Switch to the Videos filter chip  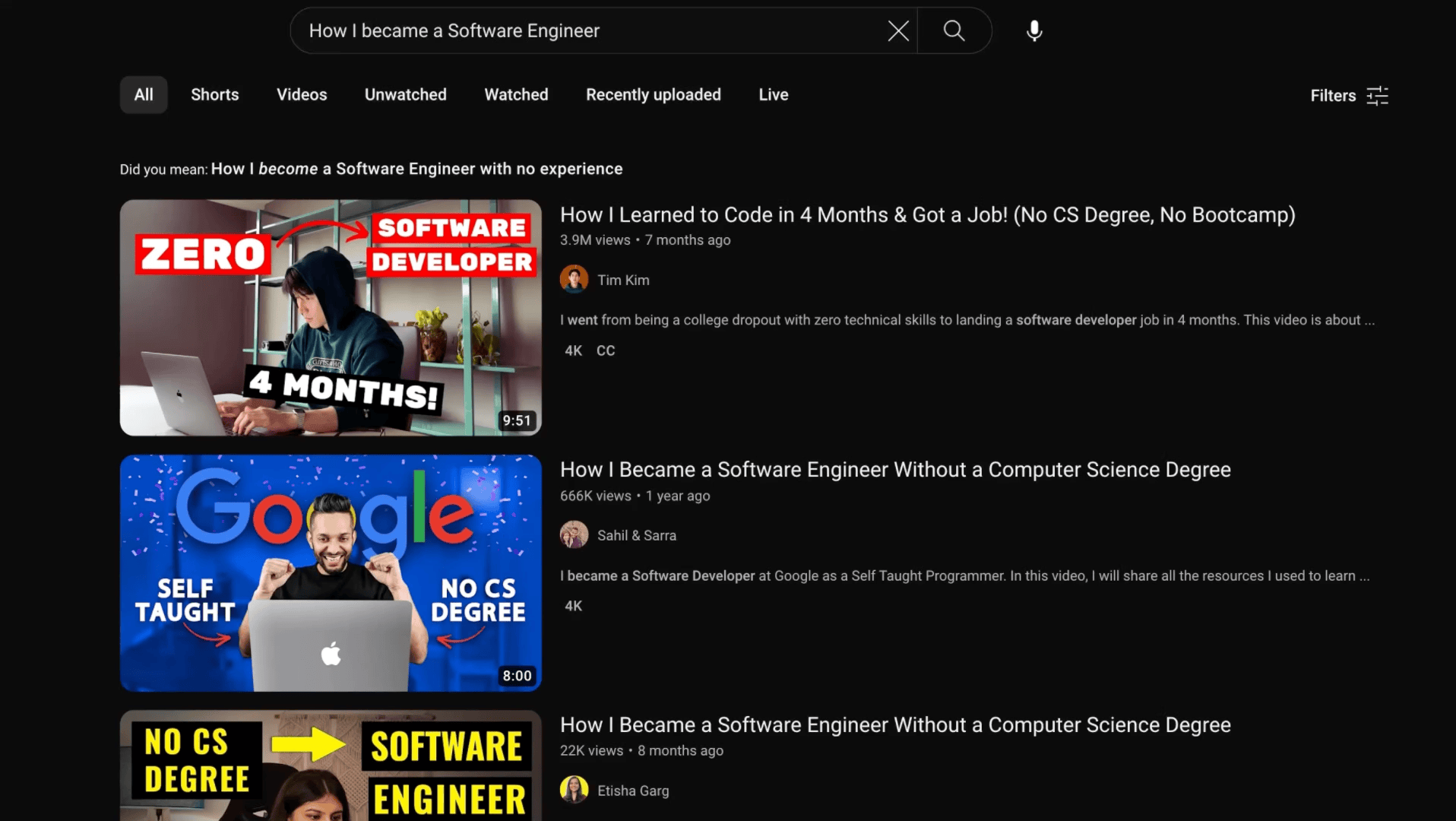pos(302,95)
